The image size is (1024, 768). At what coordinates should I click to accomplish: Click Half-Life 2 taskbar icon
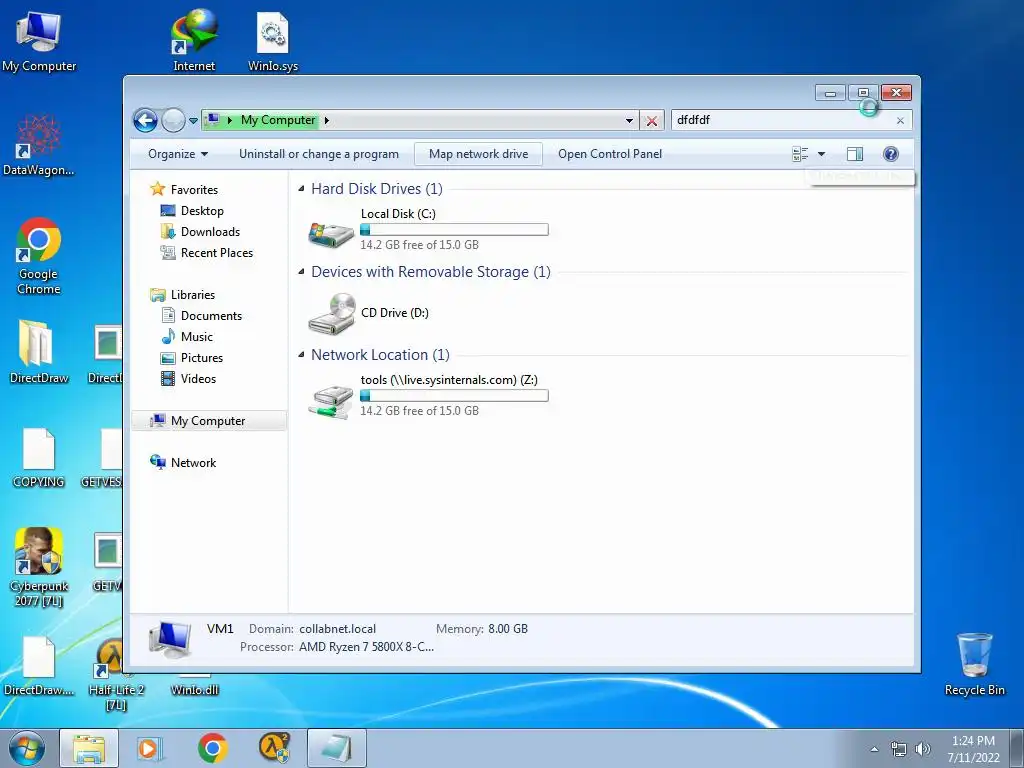pyautogui.click(x=274, y=748)
